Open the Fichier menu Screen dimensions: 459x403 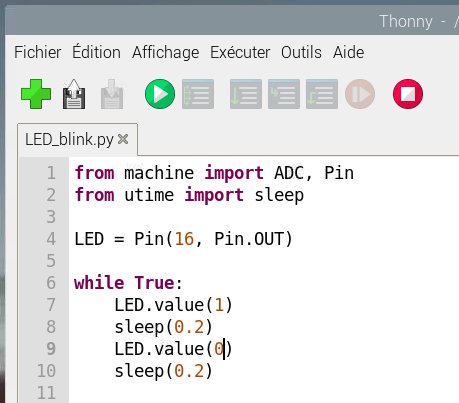click(38, 52)
